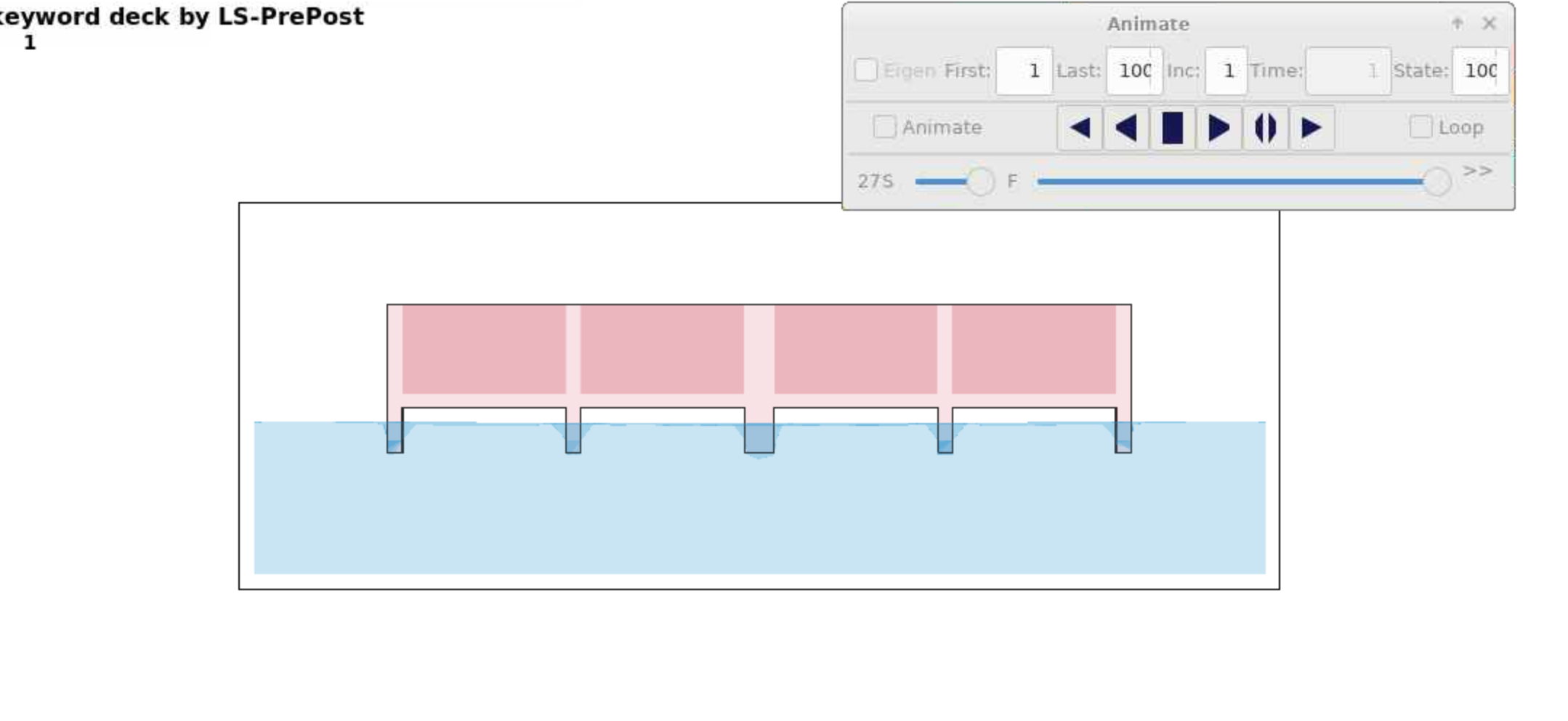Click the step backward animation button

[x=1080, y=129]
